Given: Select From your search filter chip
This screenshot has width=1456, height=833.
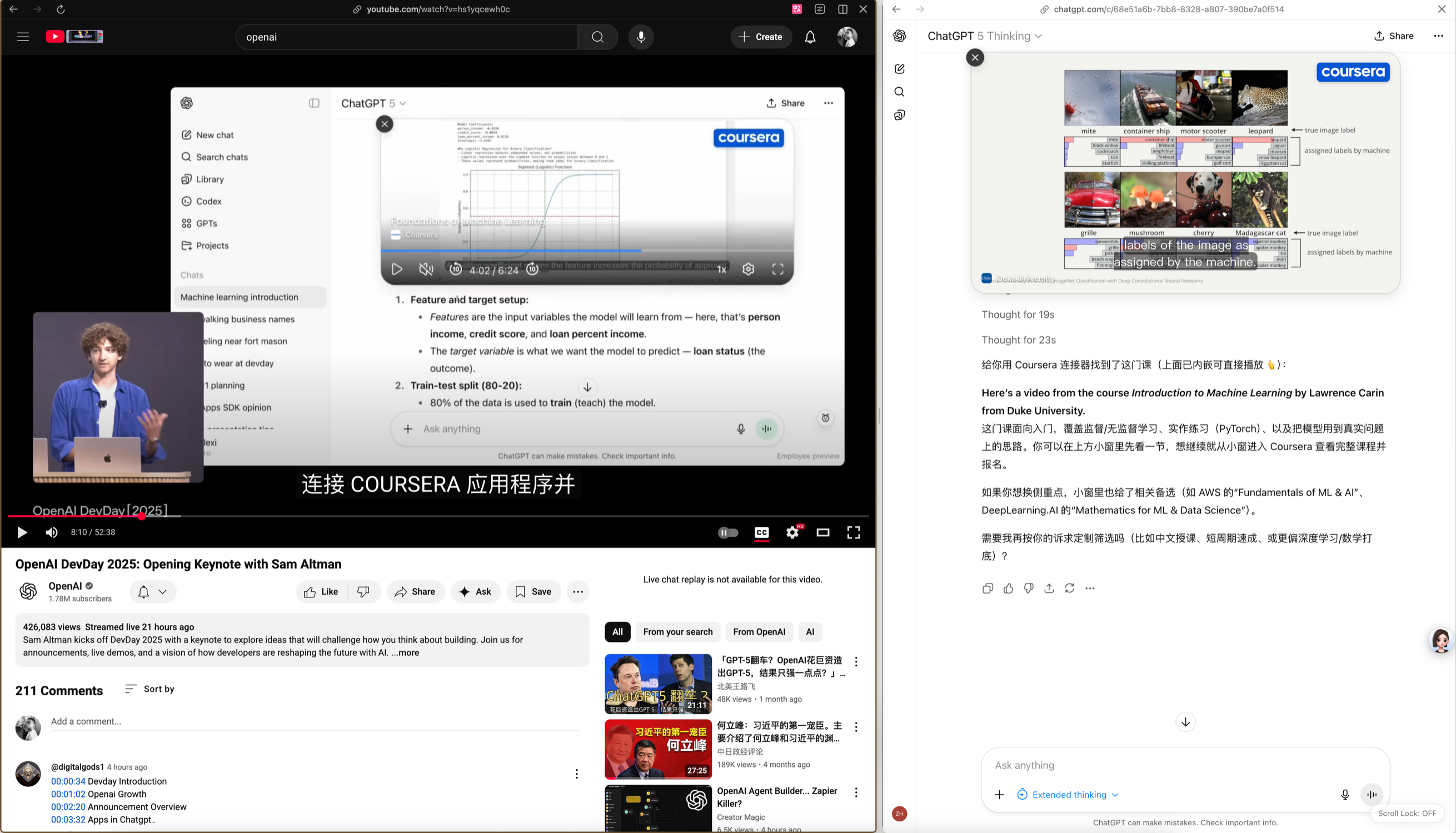Looking at the screenshot, I should (x=677, y=632).
